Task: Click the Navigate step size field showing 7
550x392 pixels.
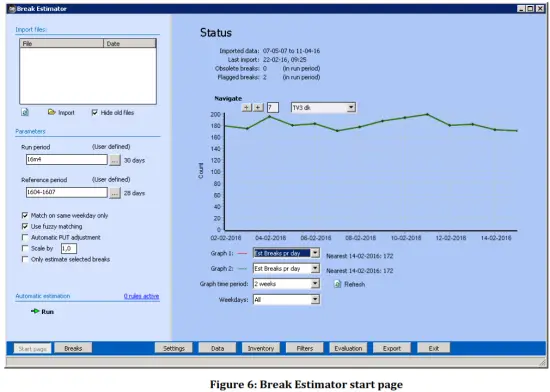Action: (273, 107)
